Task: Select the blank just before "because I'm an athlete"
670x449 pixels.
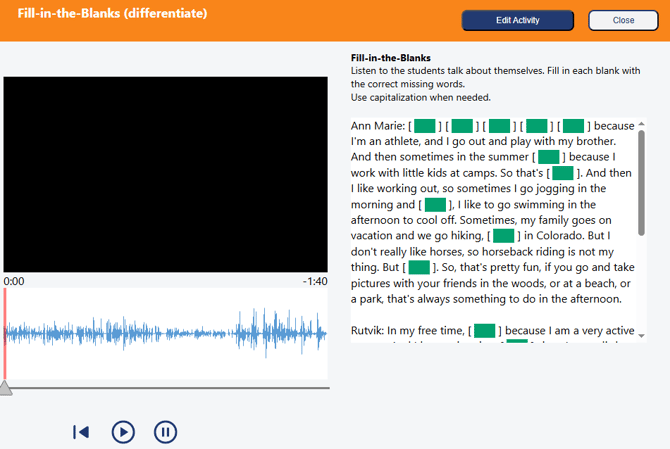Action: tap(573, 126)
